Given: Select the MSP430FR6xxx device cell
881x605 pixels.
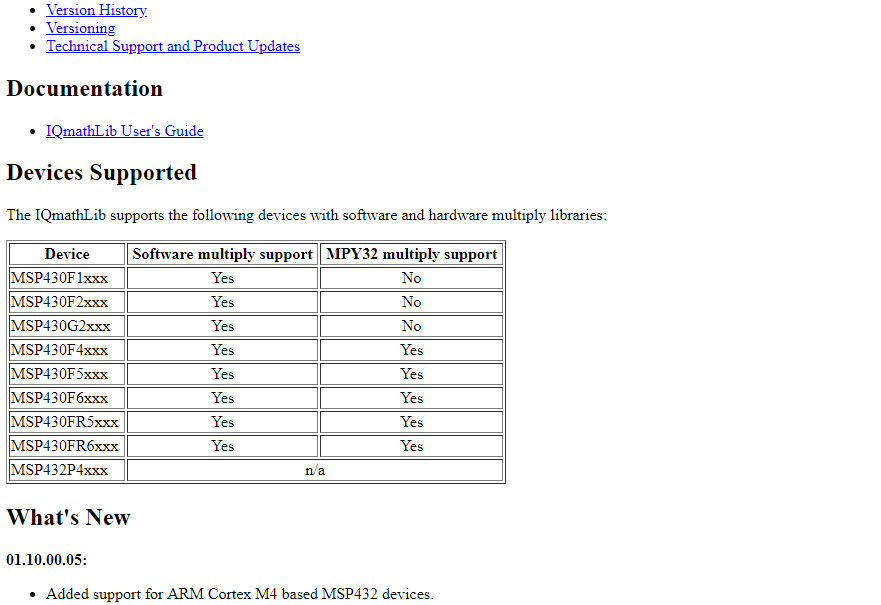Looking at the screenshot, I should [x=67, y=446].
